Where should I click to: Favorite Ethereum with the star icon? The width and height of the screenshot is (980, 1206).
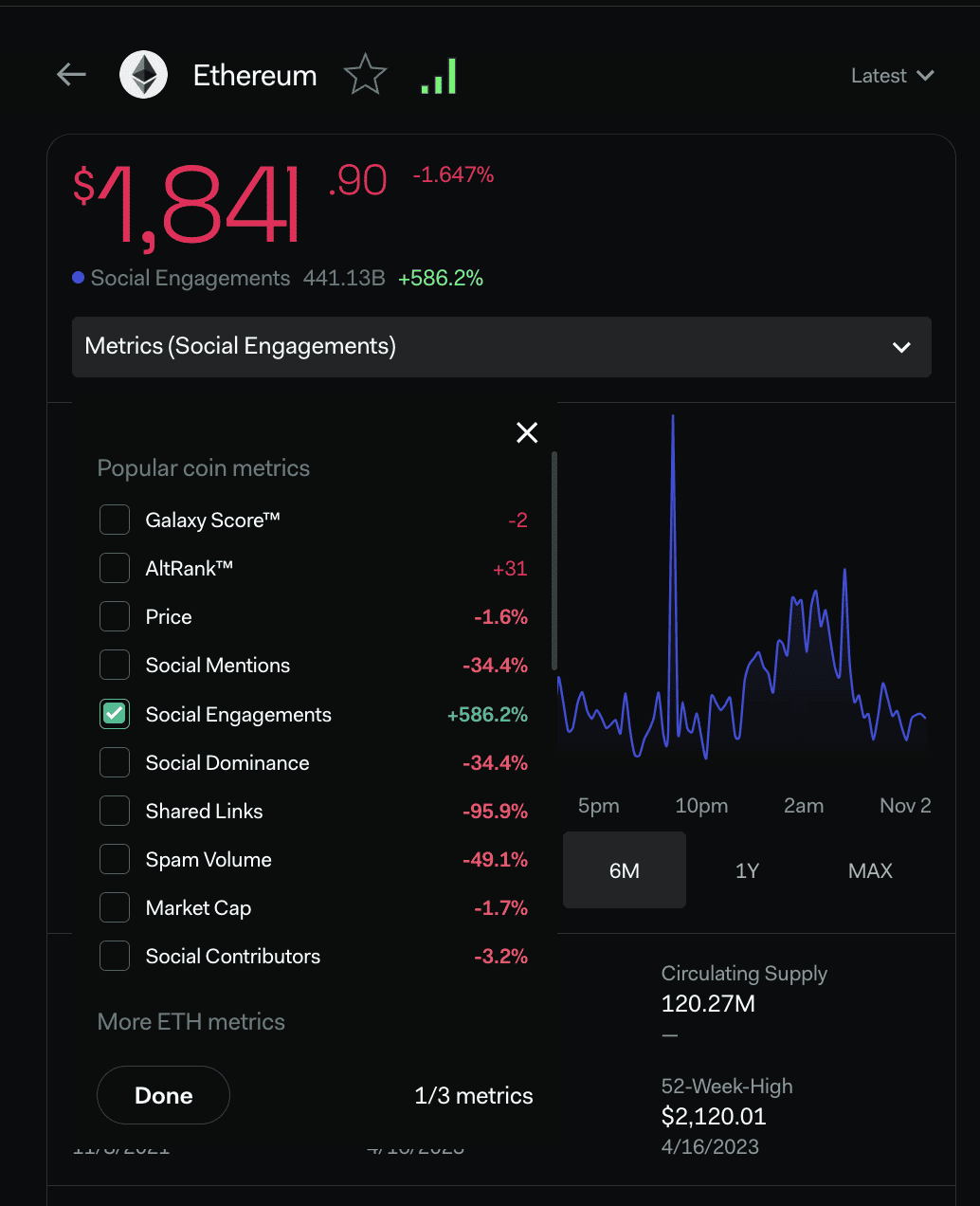coord(365,75)
